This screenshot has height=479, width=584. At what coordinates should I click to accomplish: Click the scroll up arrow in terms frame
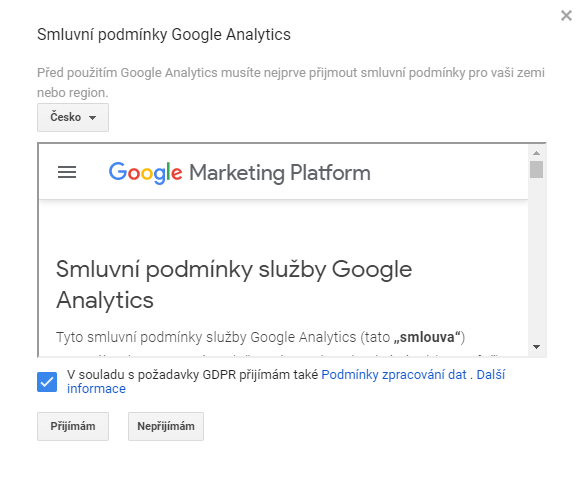(536, 153)
